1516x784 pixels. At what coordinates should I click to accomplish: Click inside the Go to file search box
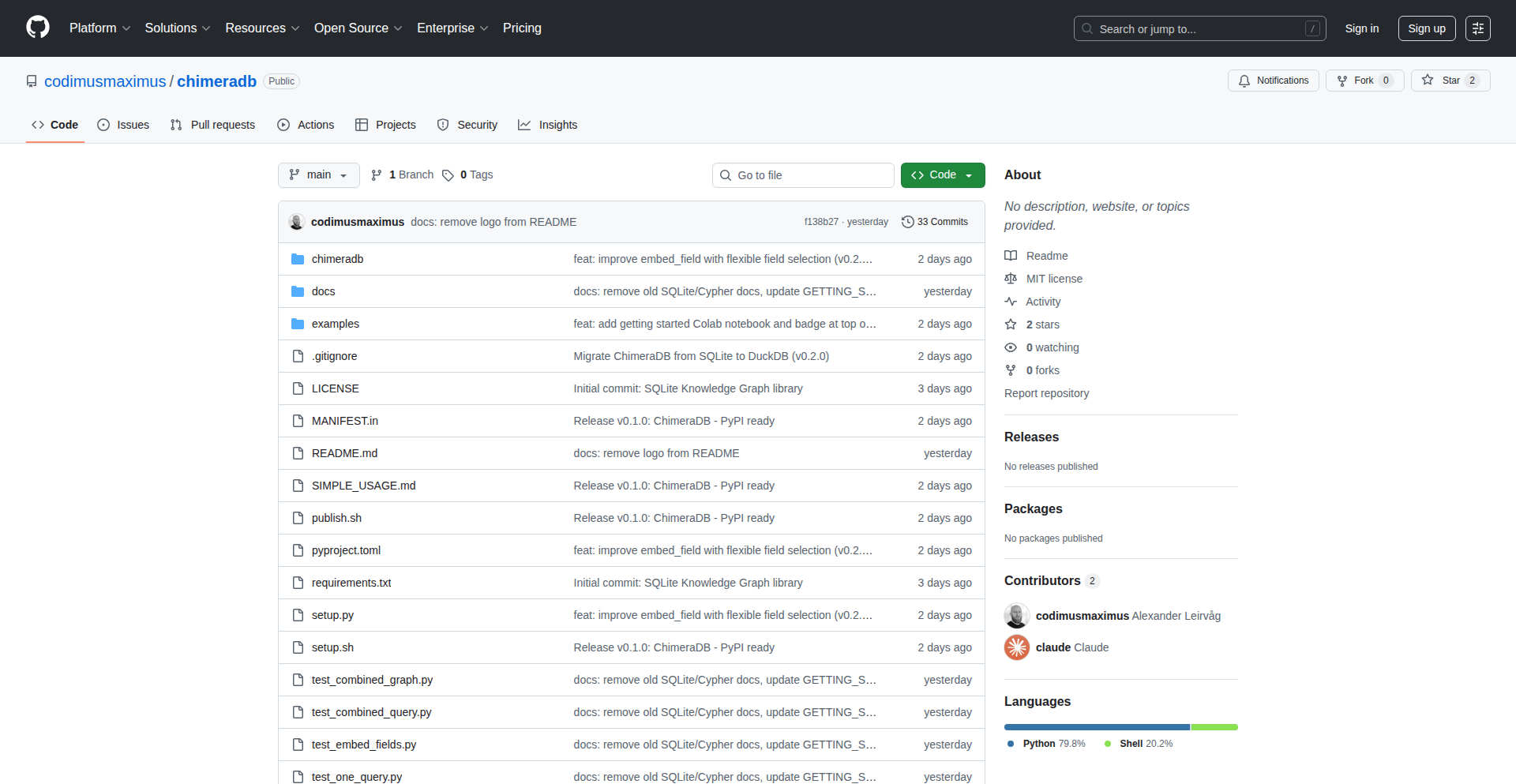click(802, 174)
